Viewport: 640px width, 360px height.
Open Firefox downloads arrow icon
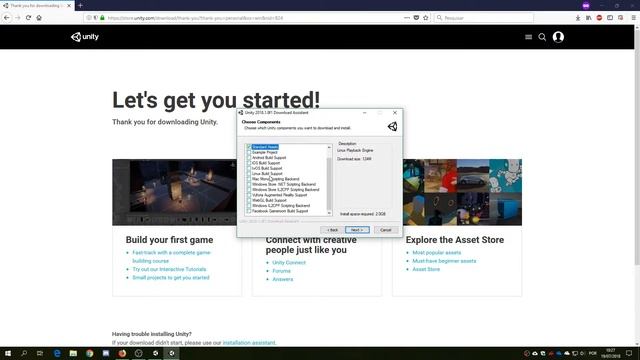[x=578, y=18]
